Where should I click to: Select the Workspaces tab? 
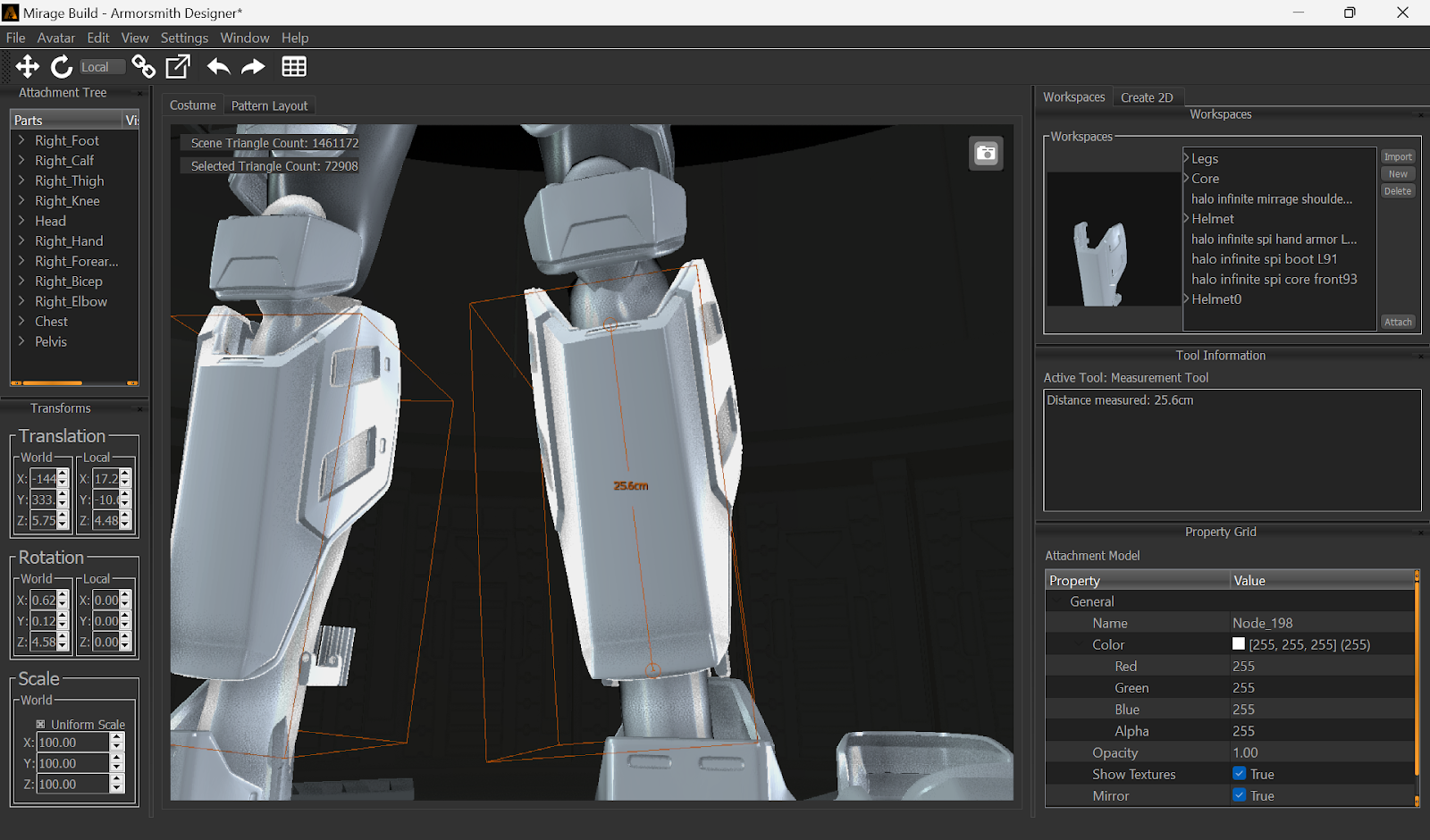1074,97
